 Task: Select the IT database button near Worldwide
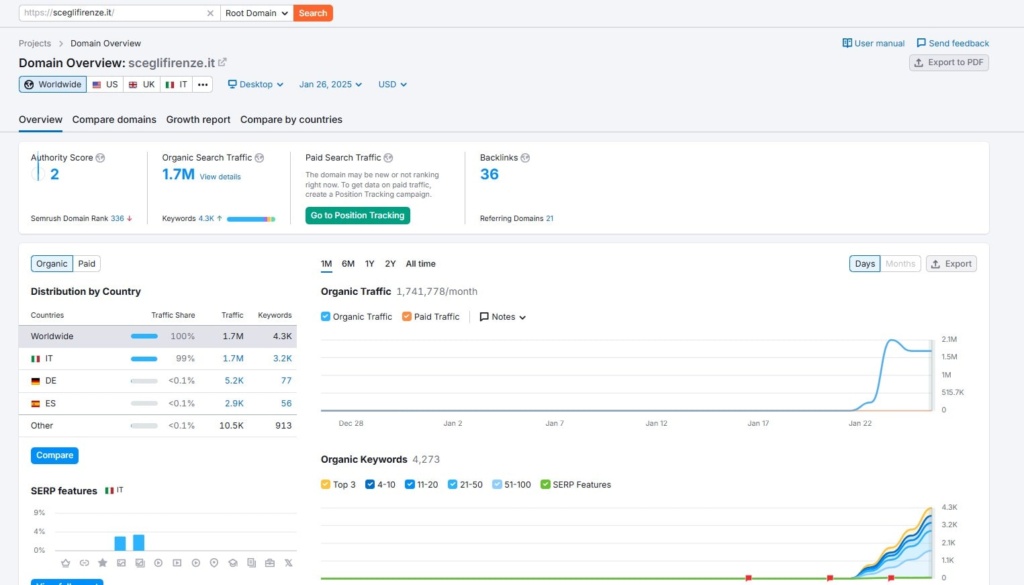pyautogui.click(x=176, y=84)
